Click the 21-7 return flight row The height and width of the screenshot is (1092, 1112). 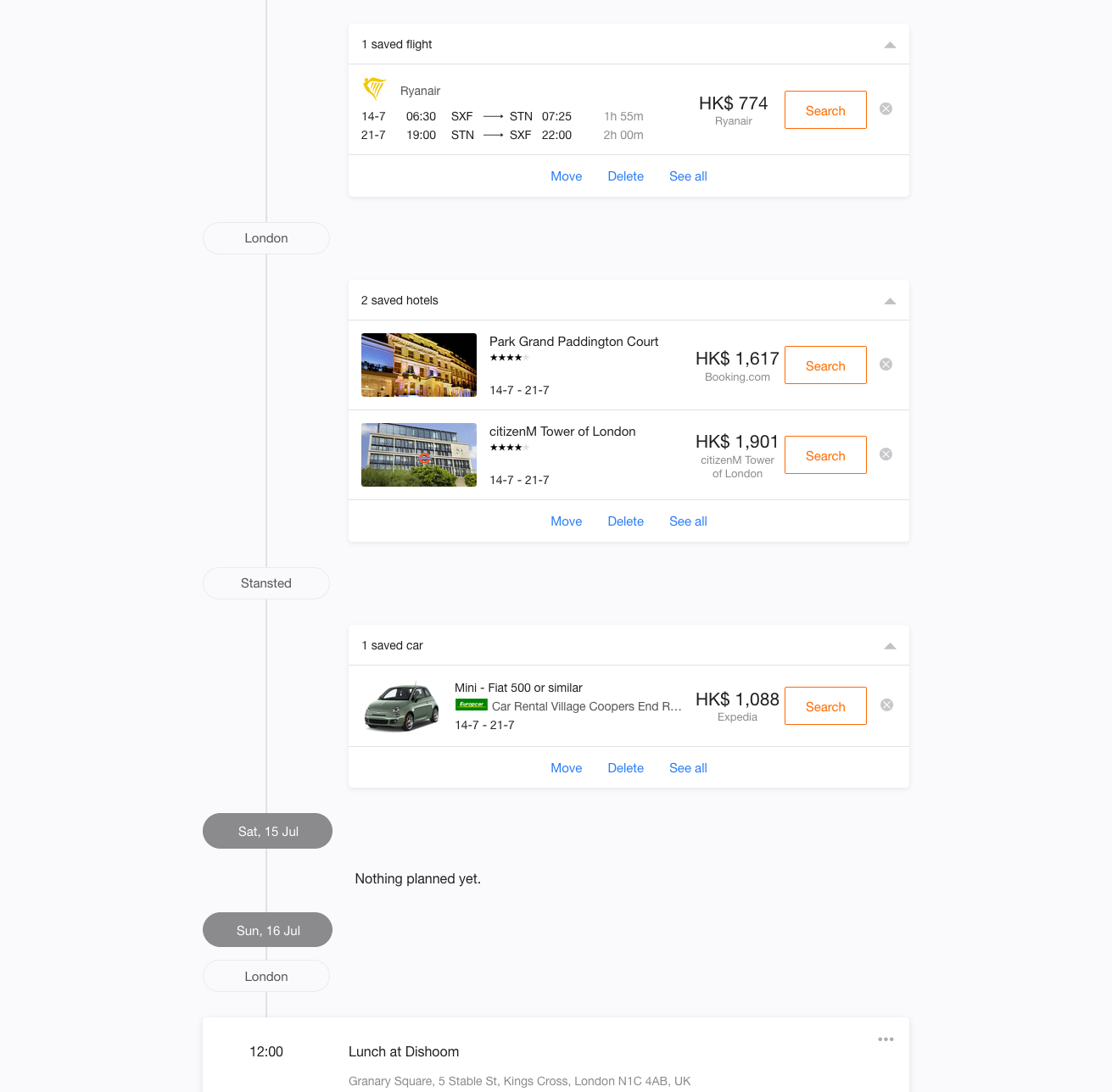pos(502,135)
